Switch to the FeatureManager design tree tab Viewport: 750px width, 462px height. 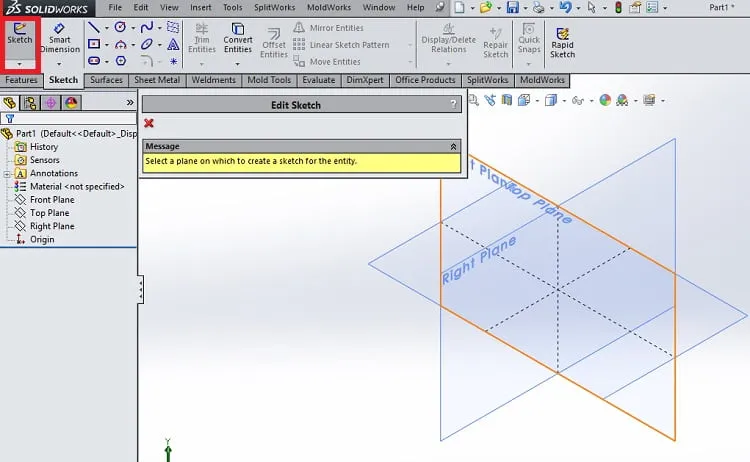coord(10,103)
